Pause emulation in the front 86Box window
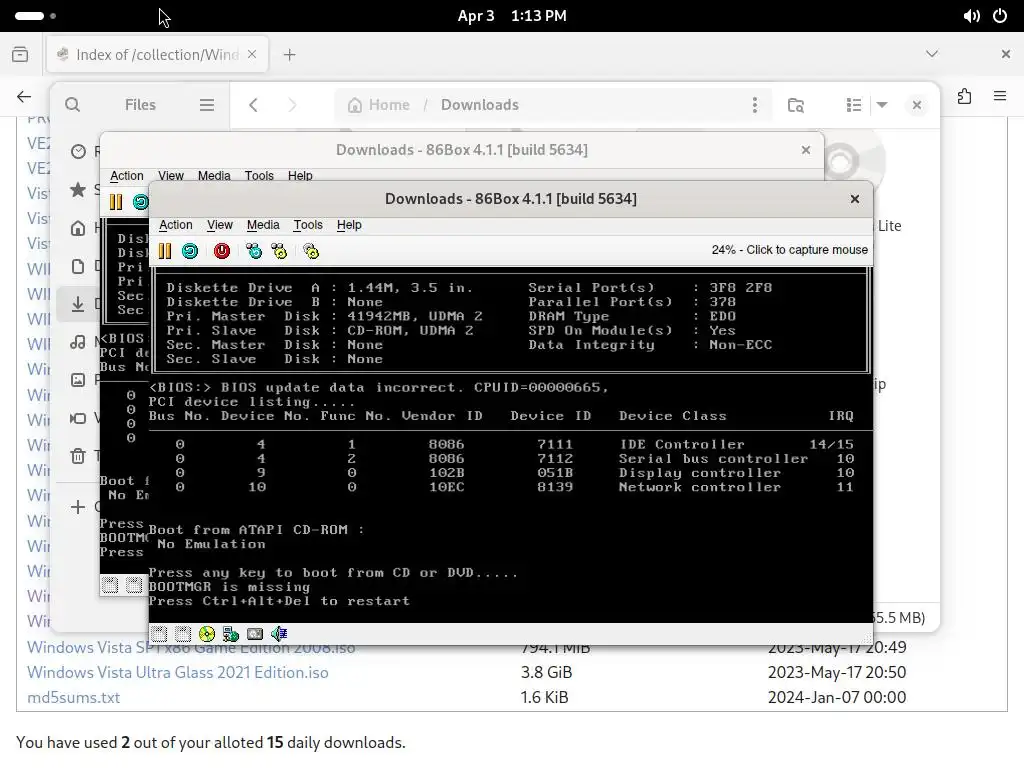Image resolution: width=1024 pixels, height=768 pixels. [165, 251]
